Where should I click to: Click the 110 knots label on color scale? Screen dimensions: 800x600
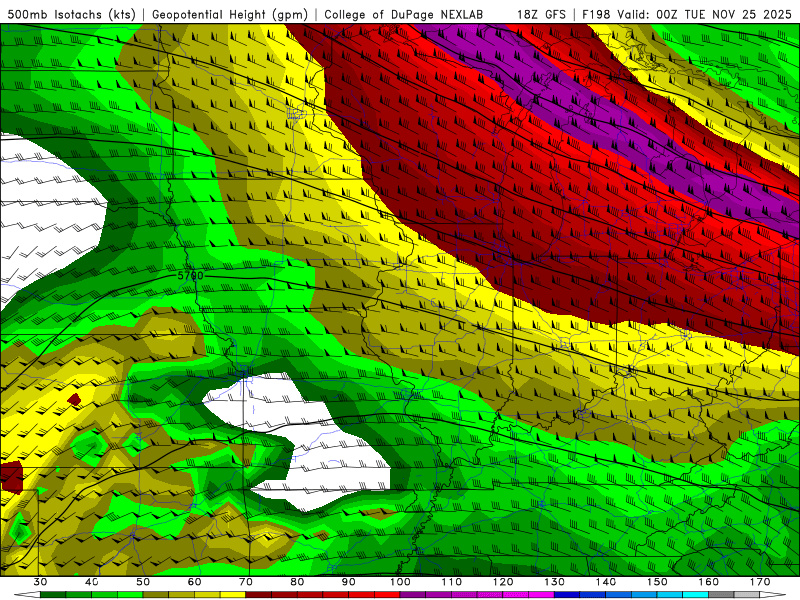[x=452, y=582]
